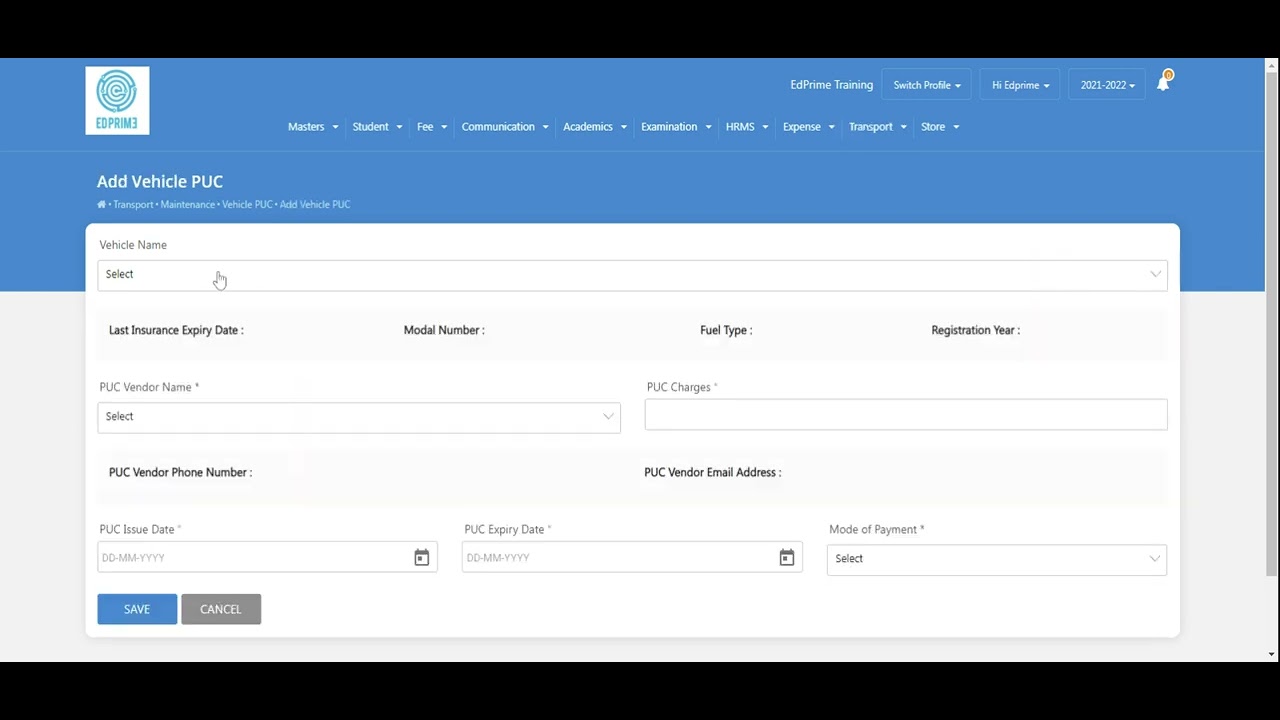Open the Expense menu
Viewport: 1280px width, 720px height.
coord(808,127)
